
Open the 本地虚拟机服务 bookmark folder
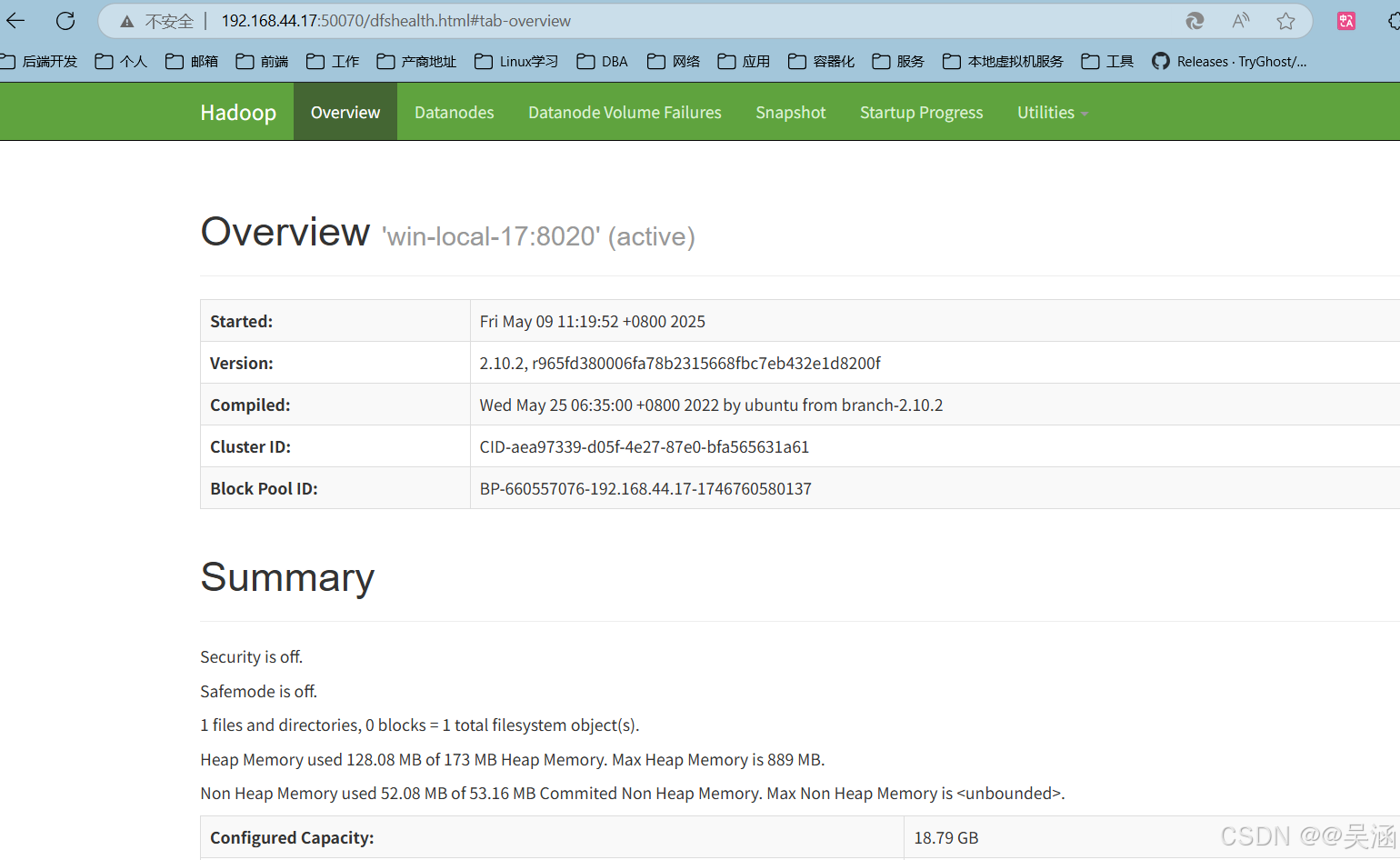[1003, 61]
